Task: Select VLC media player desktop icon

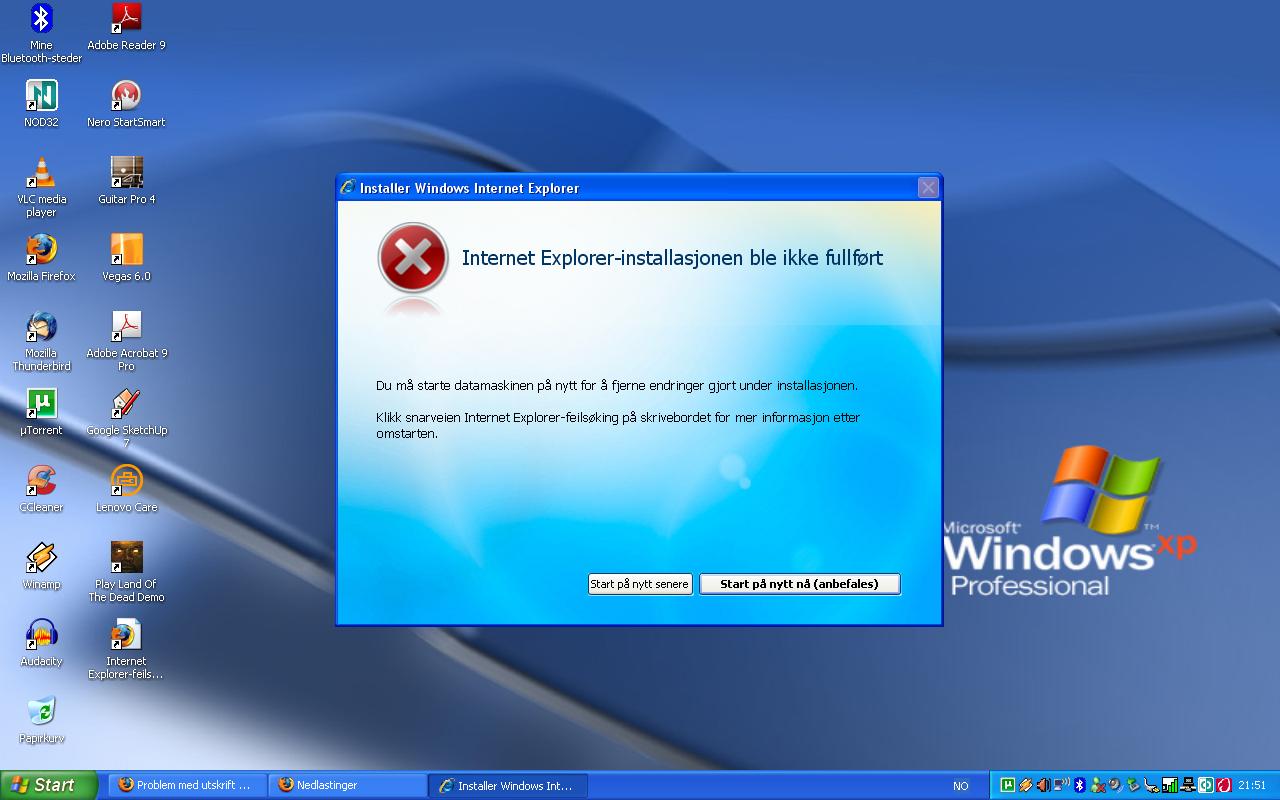Action: pyautogui.click(x=41, y=188)
